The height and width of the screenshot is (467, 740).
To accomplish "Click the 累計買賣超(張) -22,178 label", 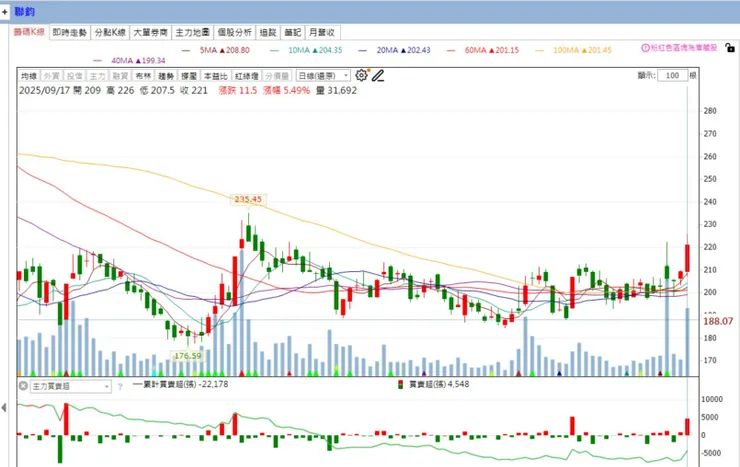I will click(x=181, y=384).
